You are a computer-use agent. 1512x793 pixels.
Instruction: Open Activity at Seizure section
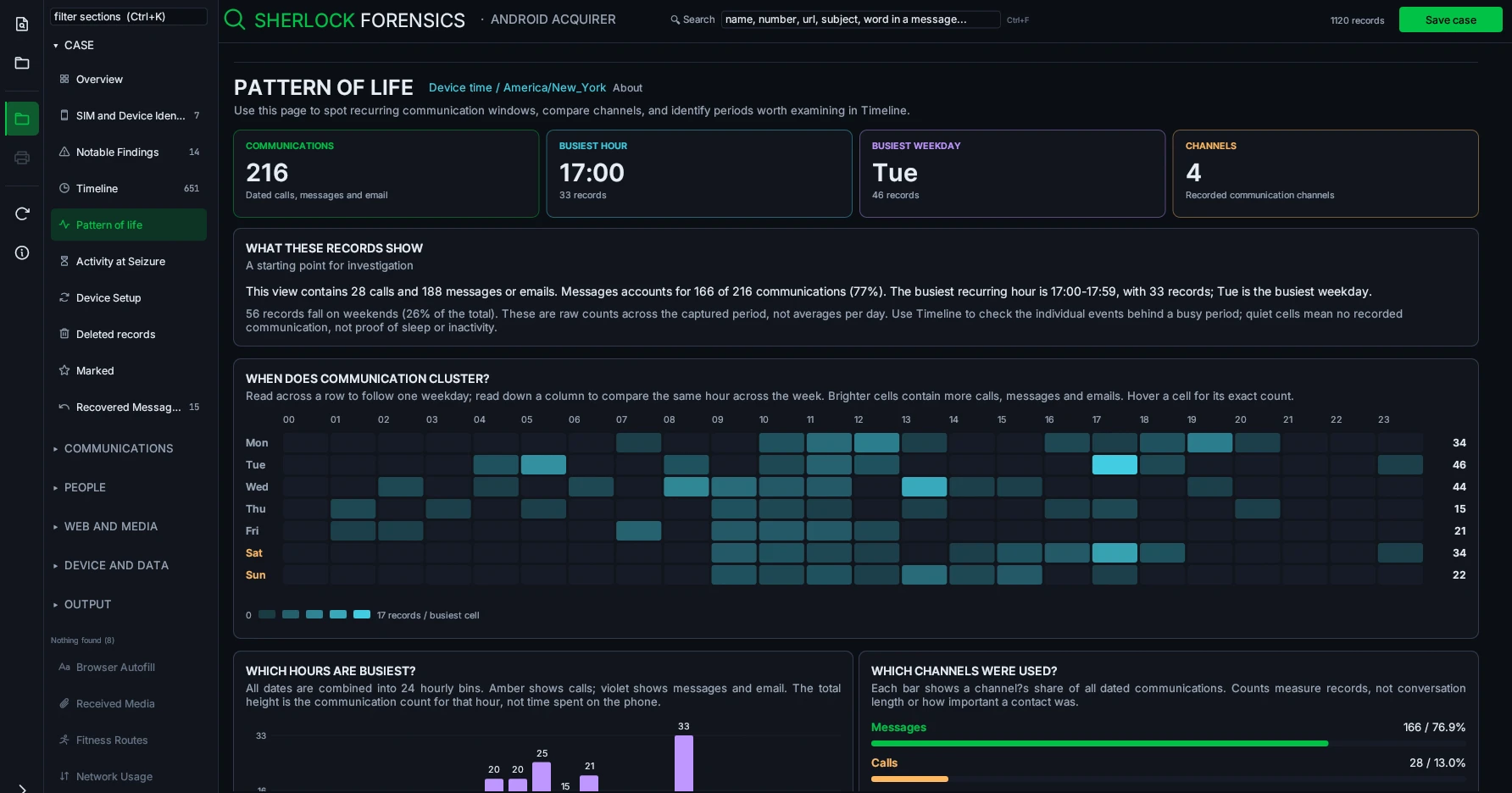[x=129, y=261]
